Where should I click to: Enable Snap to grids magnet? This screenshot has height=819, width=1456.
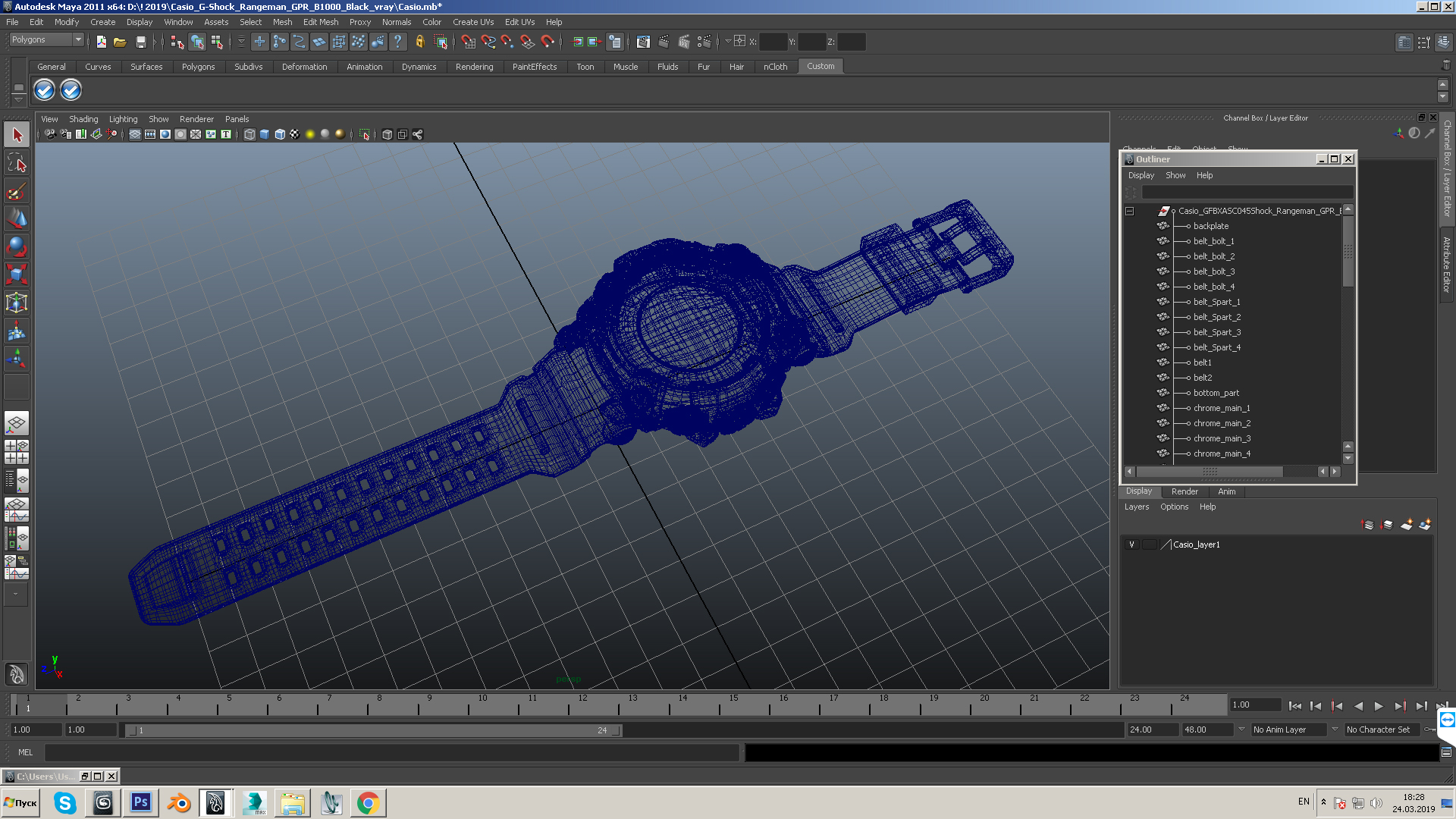468,42
